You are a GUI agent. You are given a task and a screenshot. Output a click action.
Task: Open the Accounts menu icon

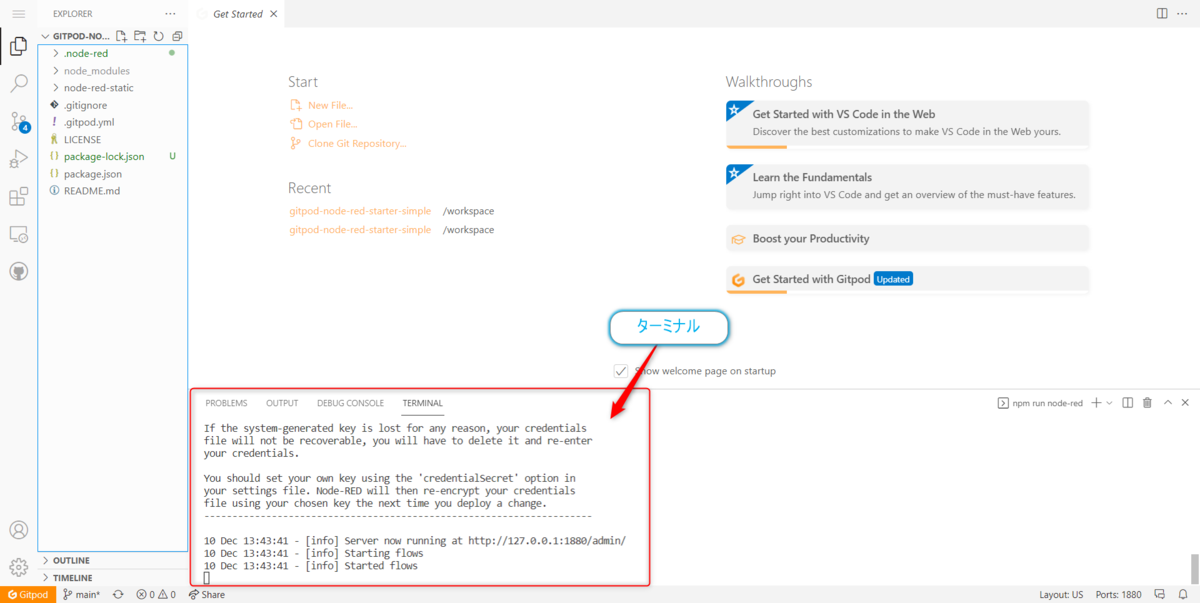point(18,530)
